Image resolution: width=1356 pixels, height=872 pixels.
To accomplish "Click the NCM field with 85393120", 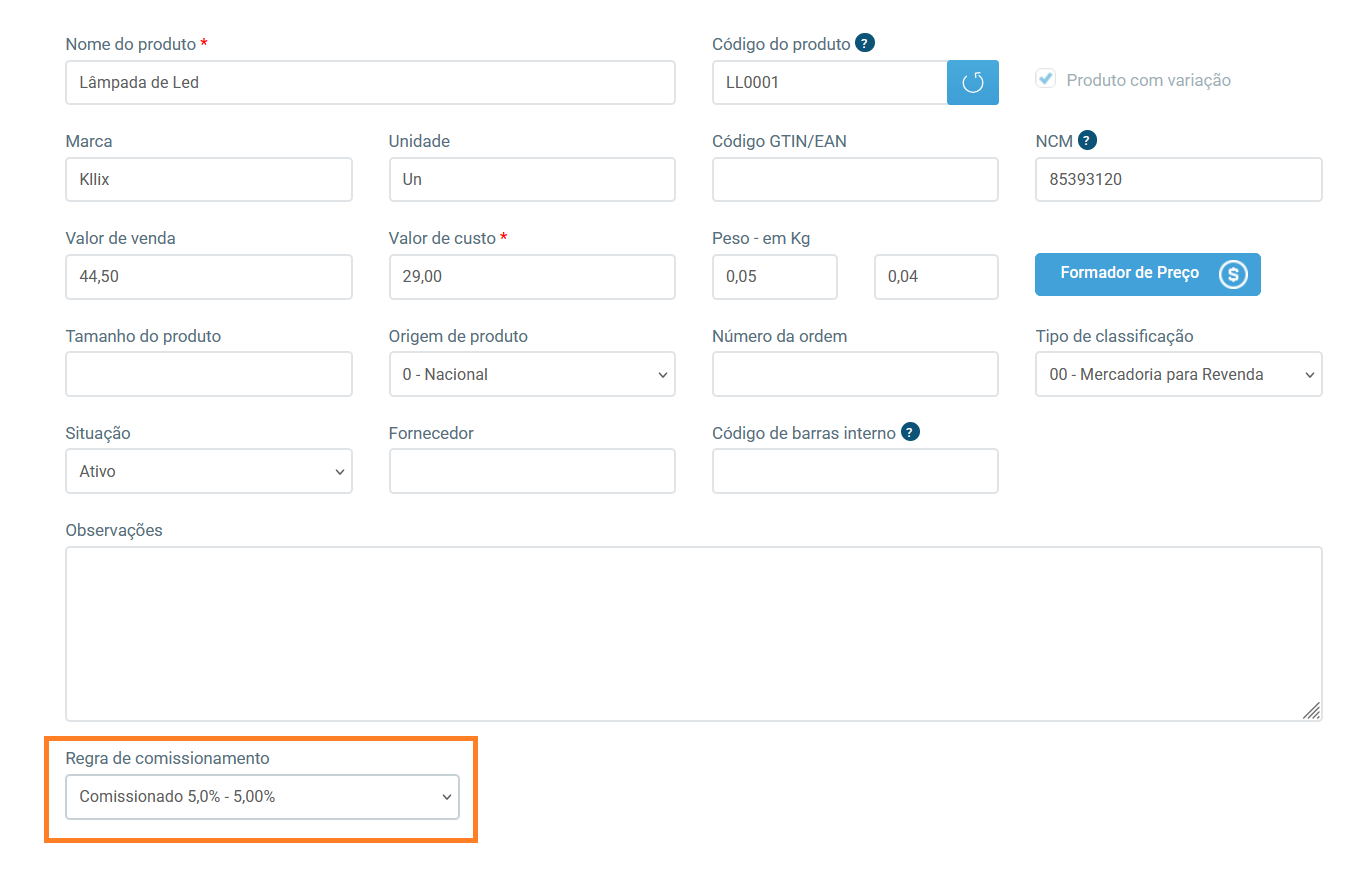I will [x=1178, y=180].
